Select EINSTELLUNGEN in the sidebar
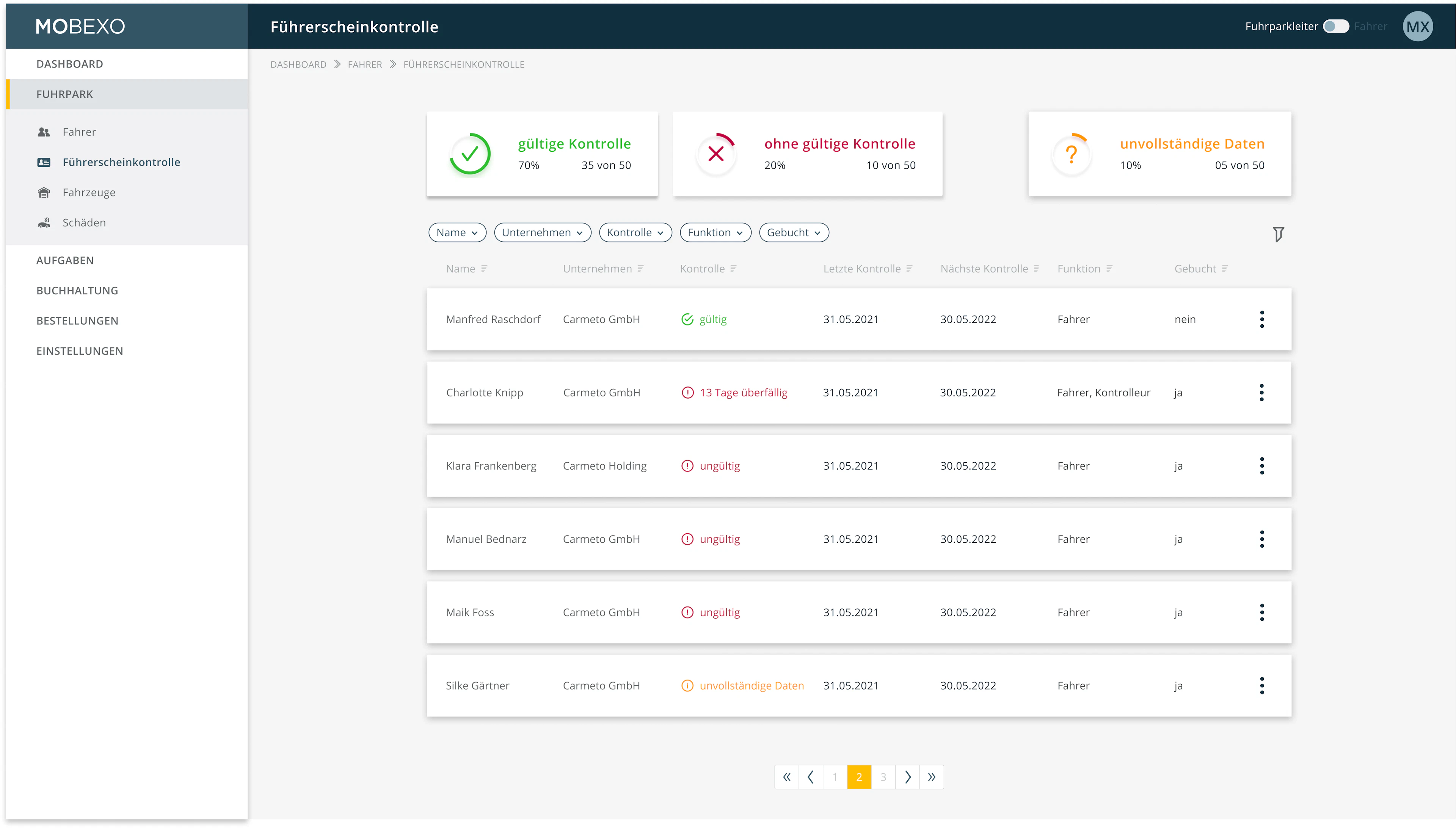Viewport: 1456px width, 828px height. coord(80,351)
